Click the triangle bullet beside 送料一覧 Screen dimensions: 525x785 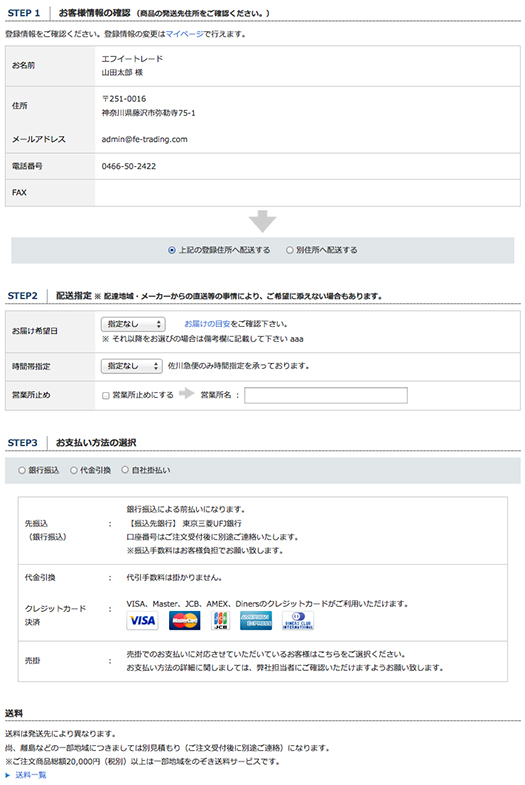pyautogui.click(x=8, y=775)
